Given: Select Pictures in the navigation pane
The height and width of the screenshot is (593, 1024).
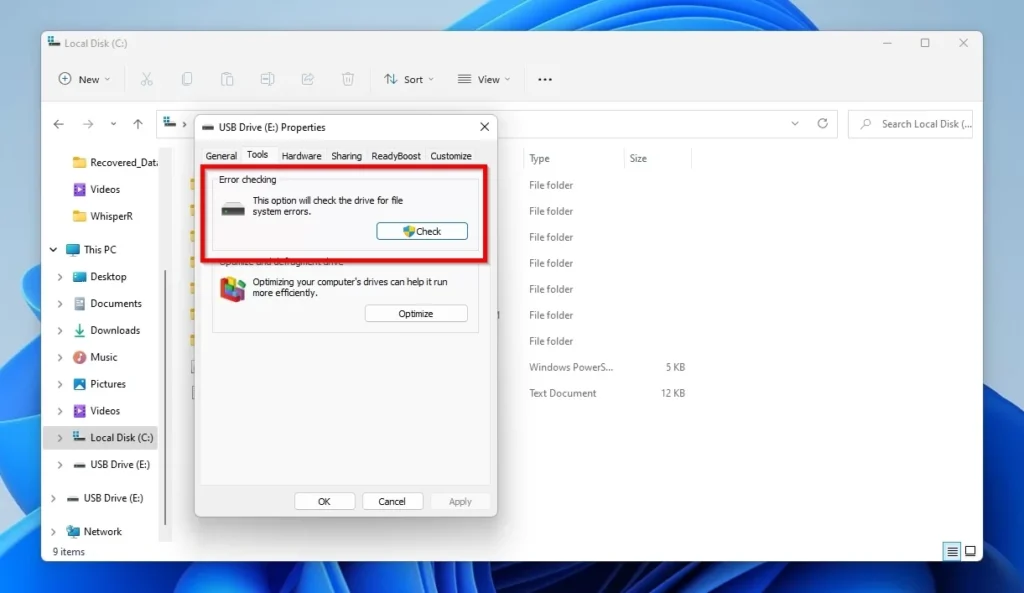Looking at the screenshot, I should pyautogui.click(x=108, y=384).
